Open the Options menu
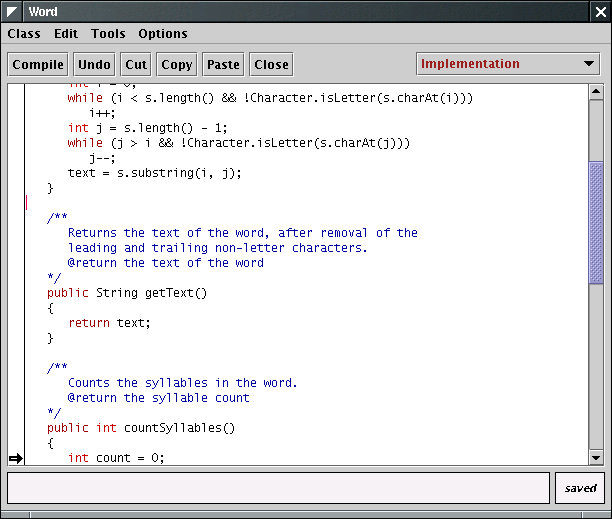The image size is (612, 519). click(163, 33)
